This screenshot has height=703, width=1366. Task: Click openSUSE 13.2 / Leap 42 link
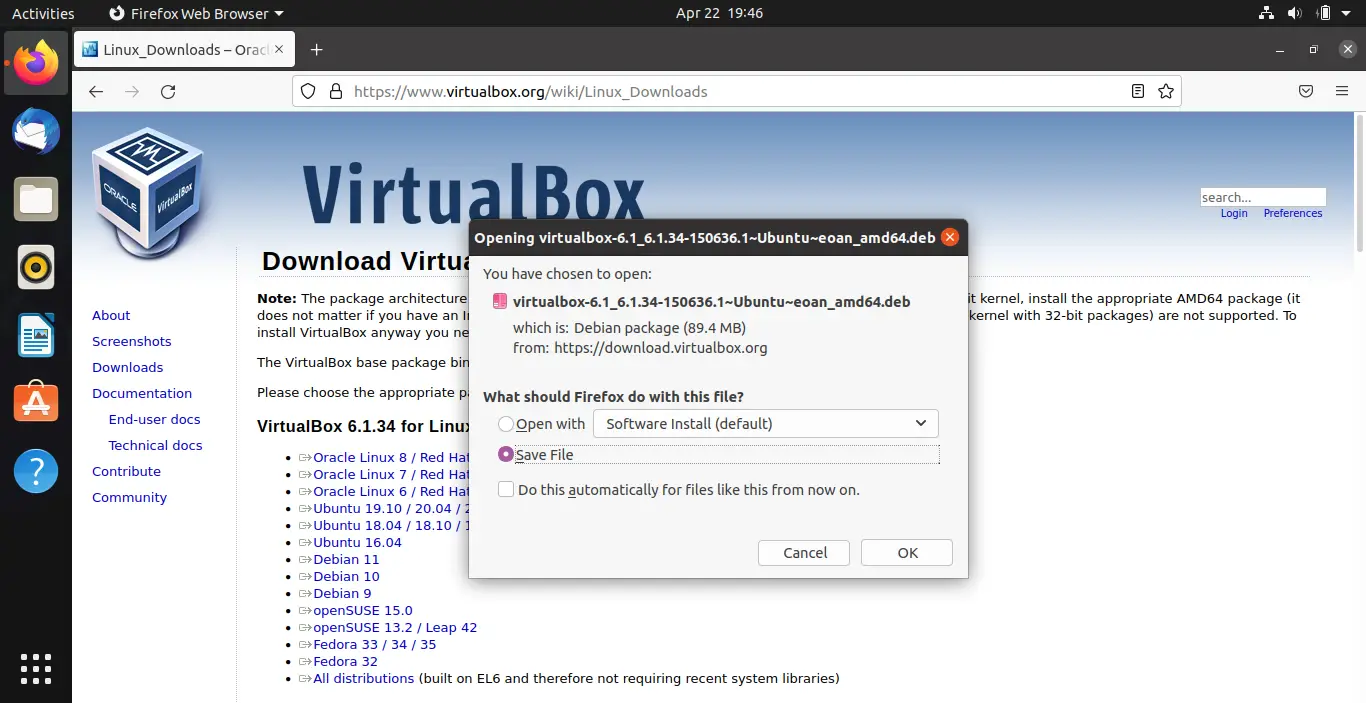pos(395,627)
